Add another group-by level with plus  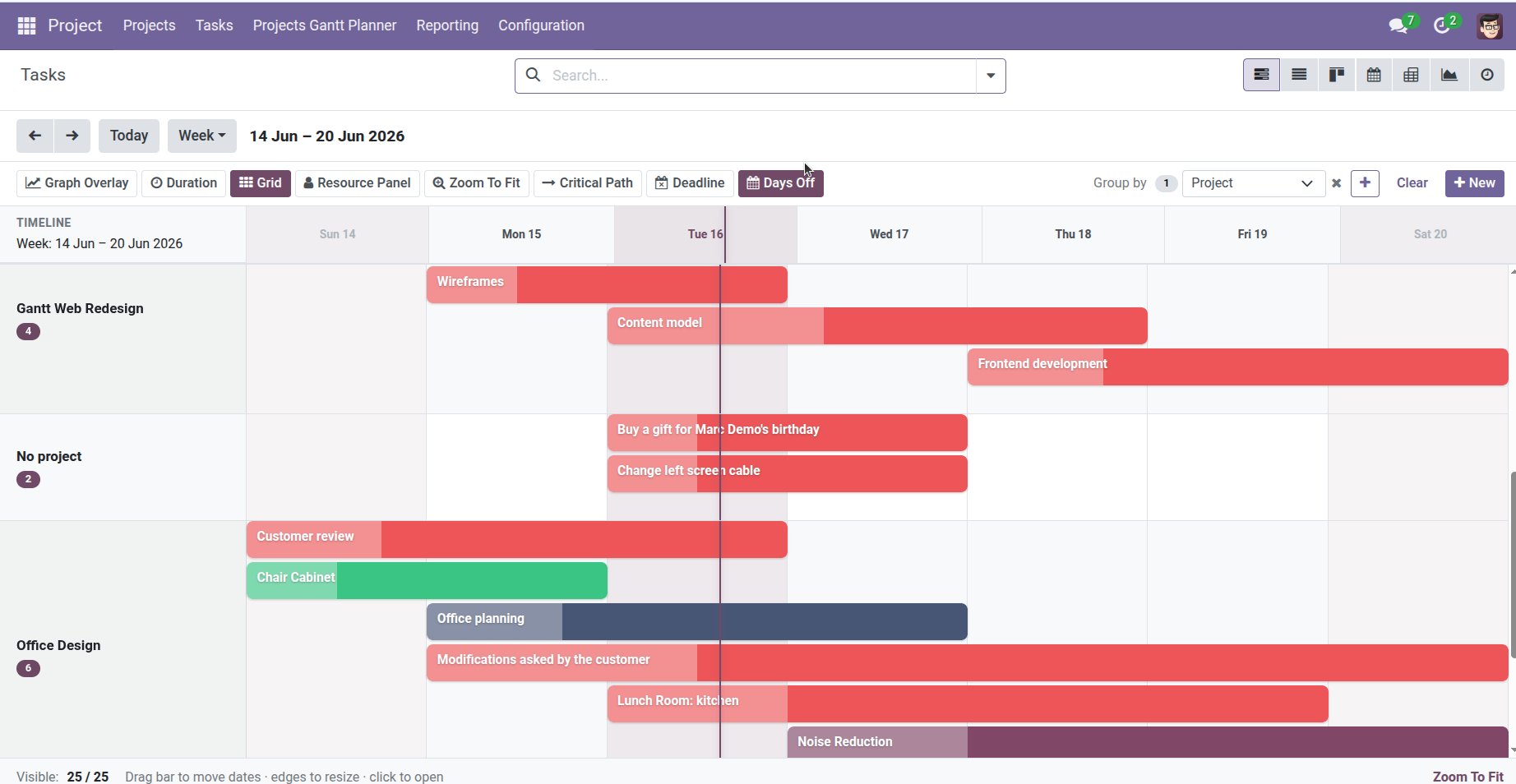click(x=1365, y=183)
